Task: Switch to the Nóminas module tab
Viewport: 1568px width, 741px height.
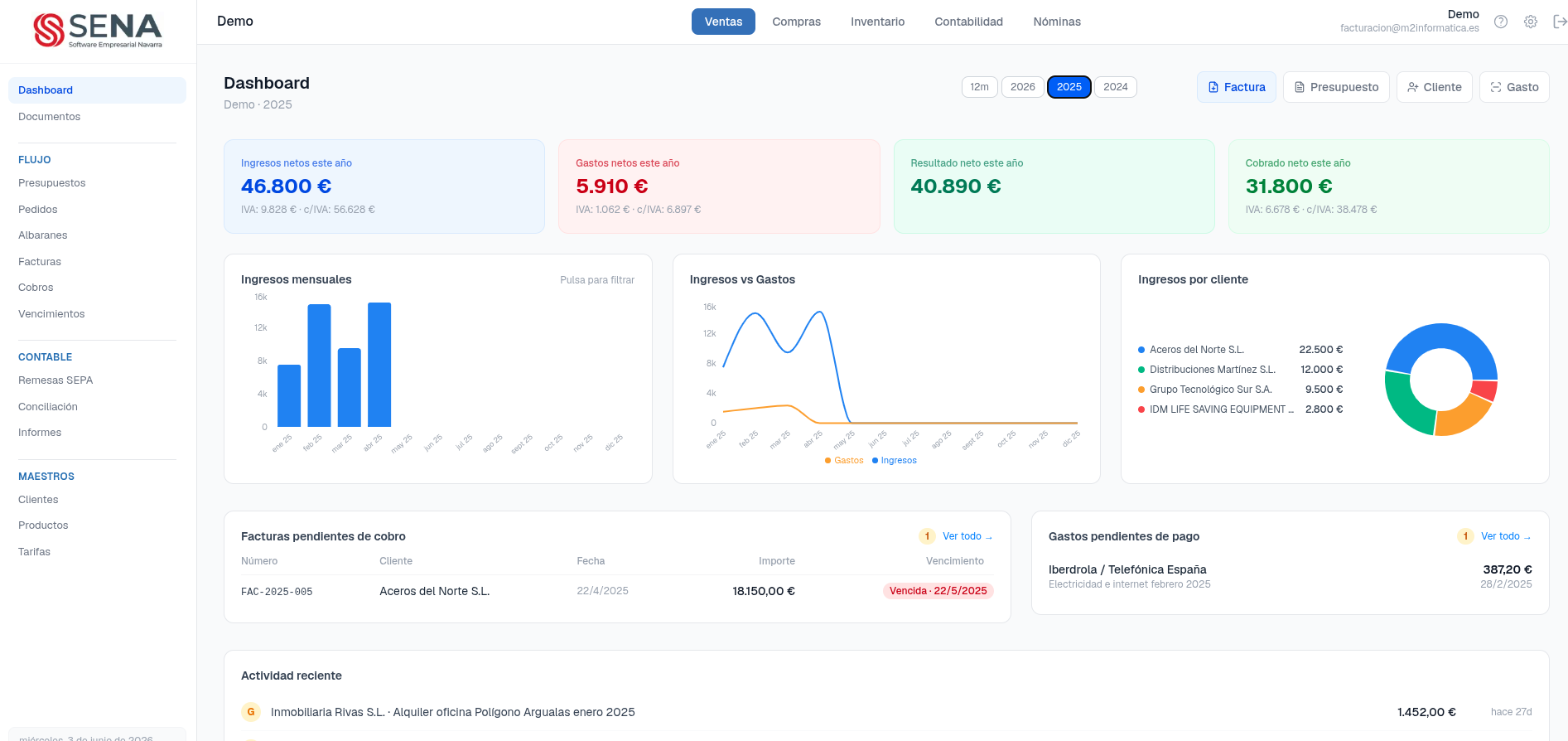Action: 1057,22
